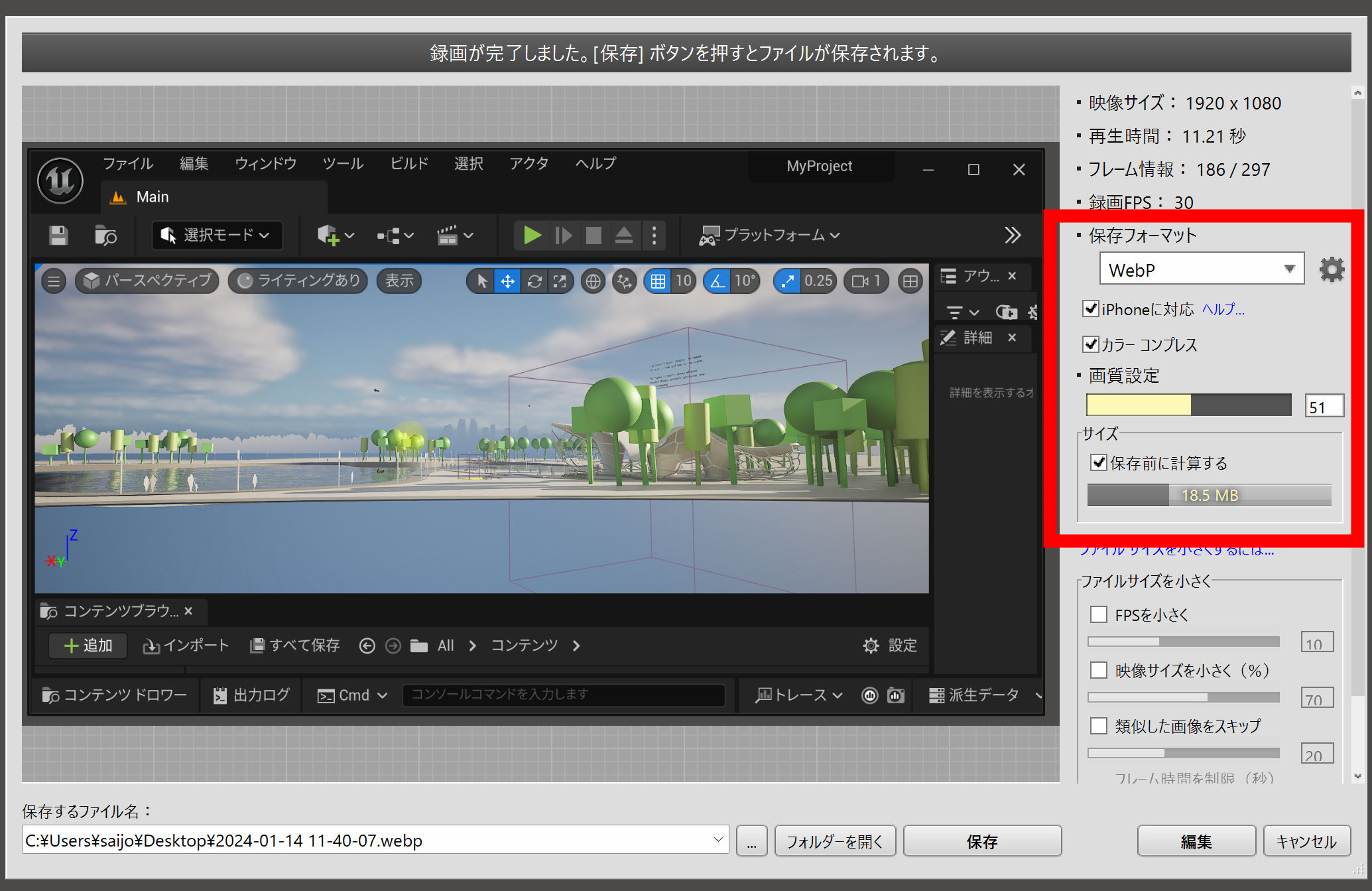Open the ウィンドウ menu
1372x891 pixels.
[x=265, y=163]
